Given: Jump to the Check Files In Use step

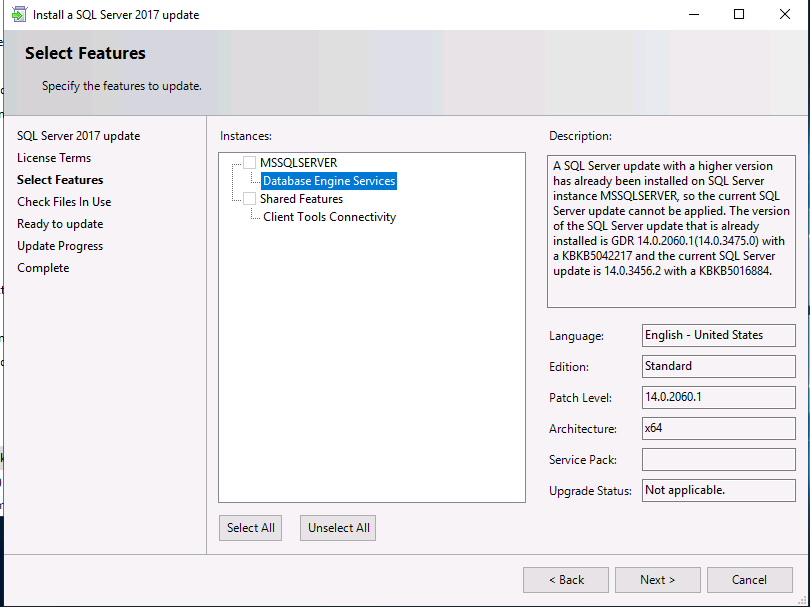Looking at the screenshot, I should [64, 202].
